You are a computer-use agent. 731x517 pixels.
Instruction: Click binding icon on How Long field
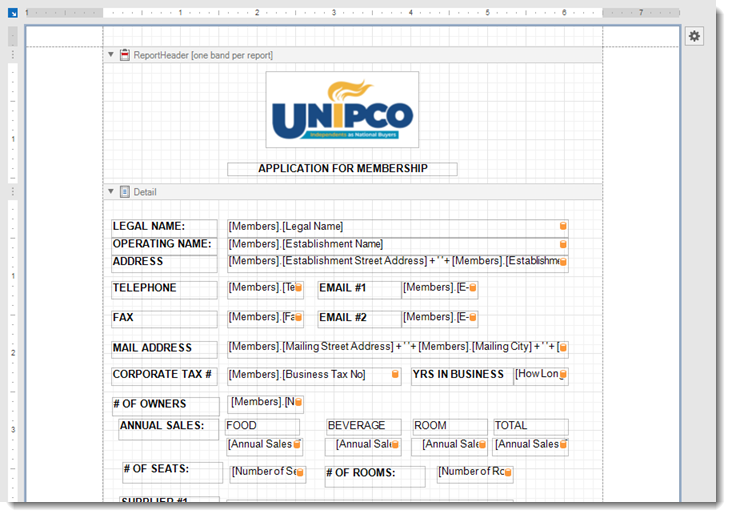[x=563, y=376]
